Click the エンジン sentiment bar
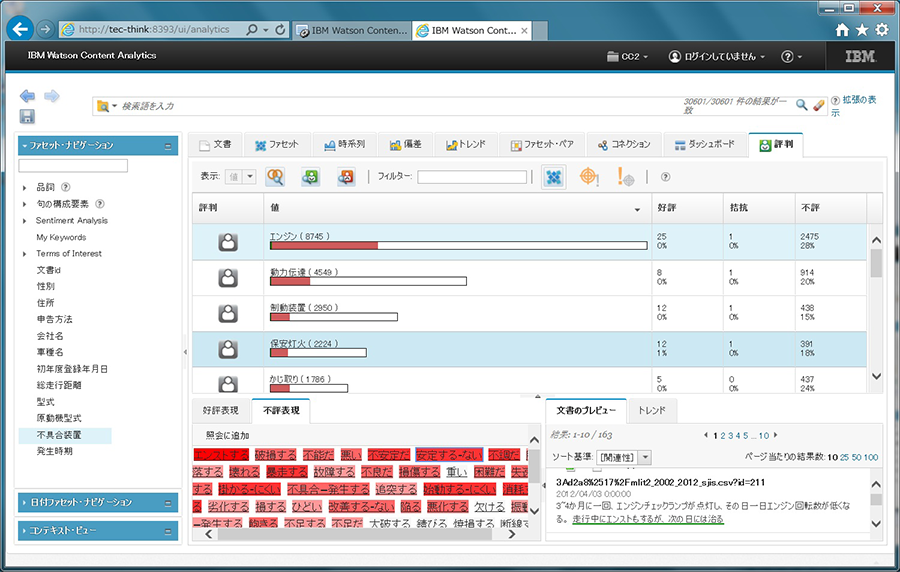 (459, 246)
